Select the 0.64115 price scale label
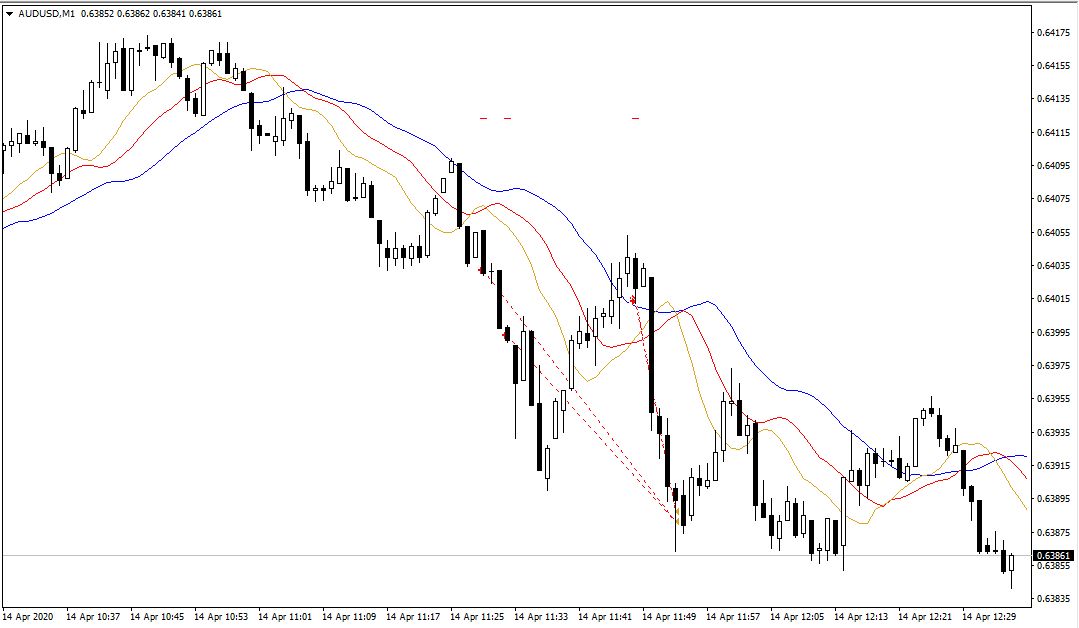This screenshot has width=1079, height=628. [x=1053, y=132]
